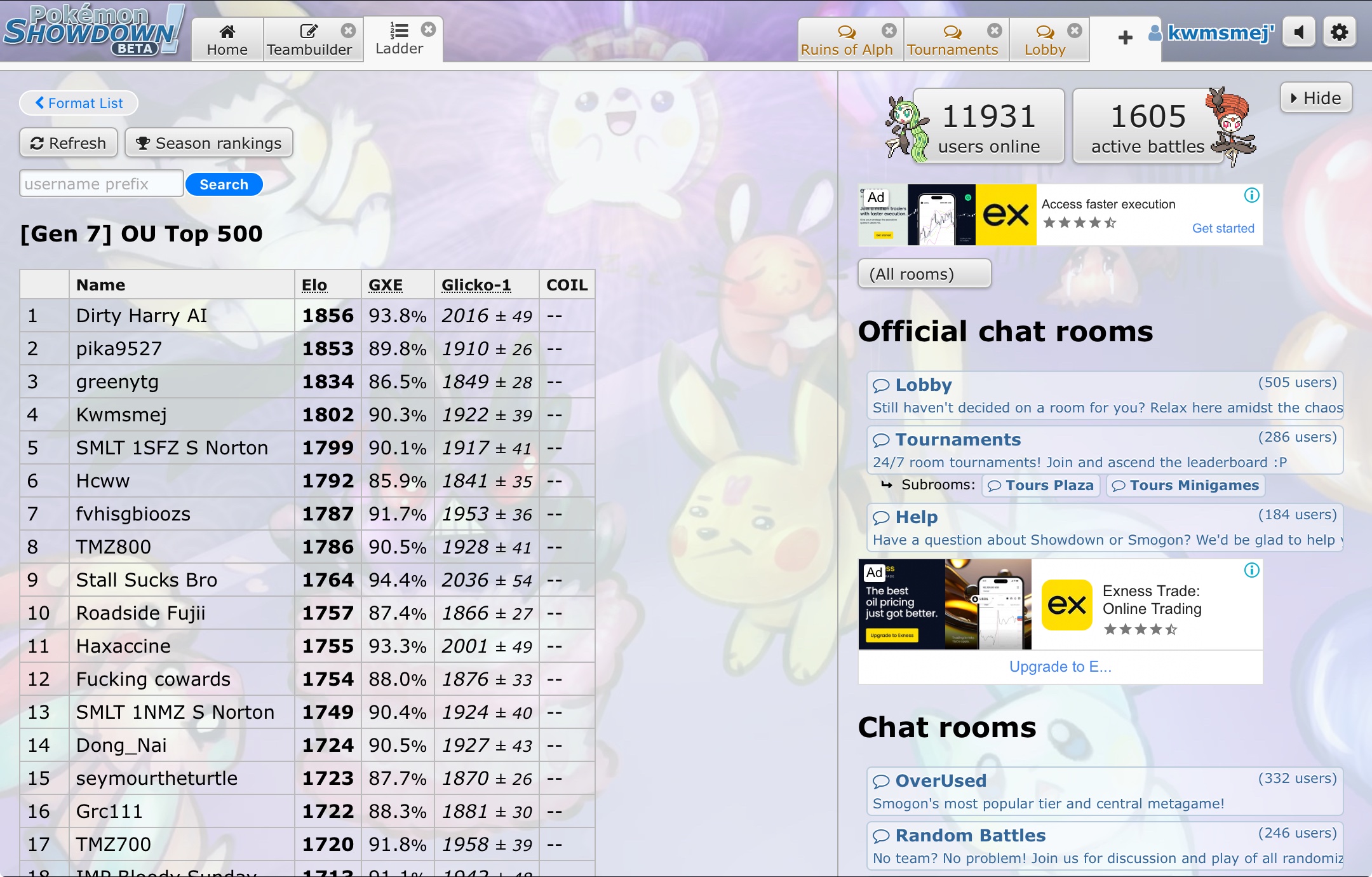Join the Random Battles chat room
The width and height of the screenshot is (1372, 877).
click(x=1105, y=846)
